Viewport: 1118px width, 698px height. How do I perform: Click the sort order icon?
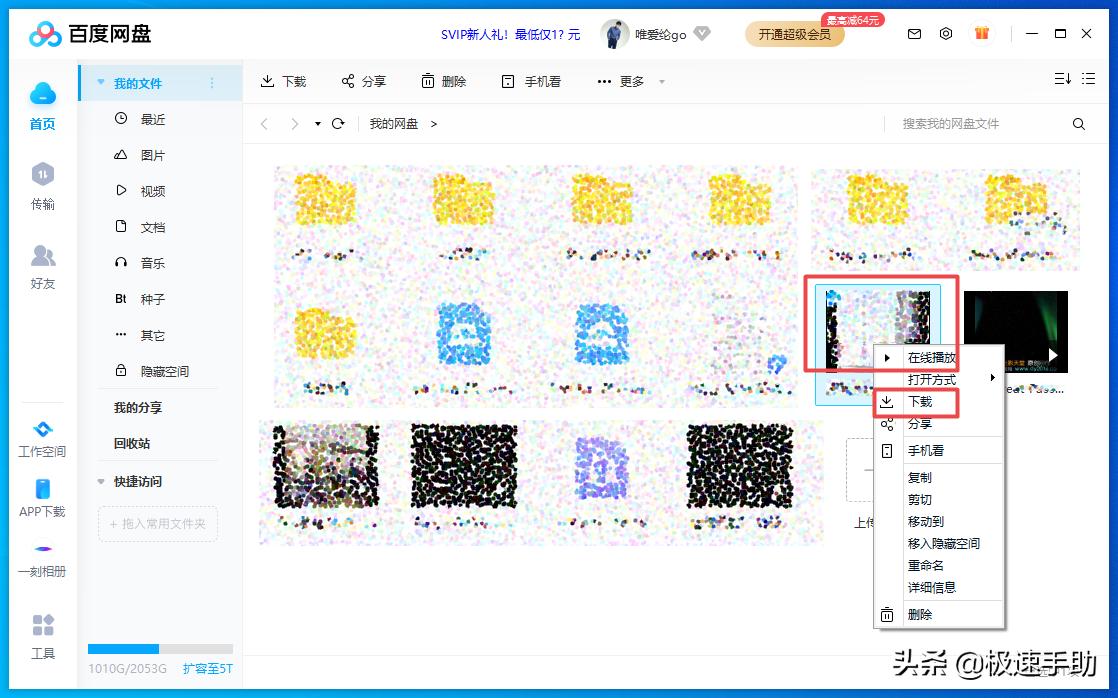pos(1062,79)
